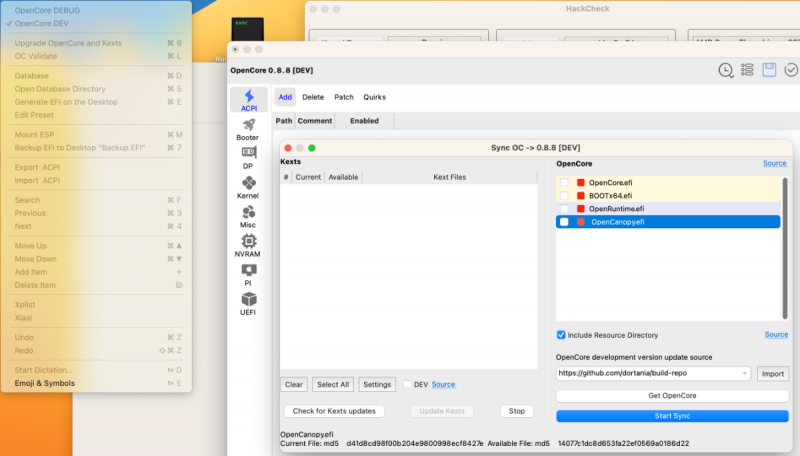Click the Kext Files column header
This screenshot has width=800, height=456.
coord(449,177)
